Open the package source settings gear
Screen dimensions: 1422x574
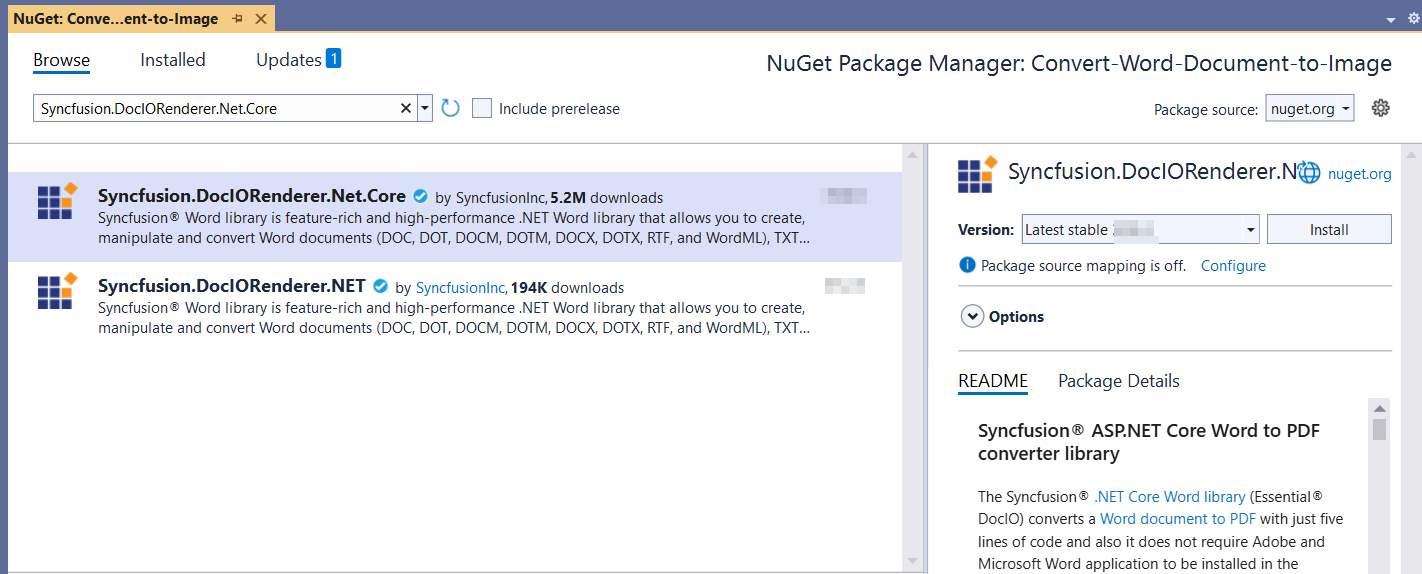pyautogui.click(x=1381, y=108)
